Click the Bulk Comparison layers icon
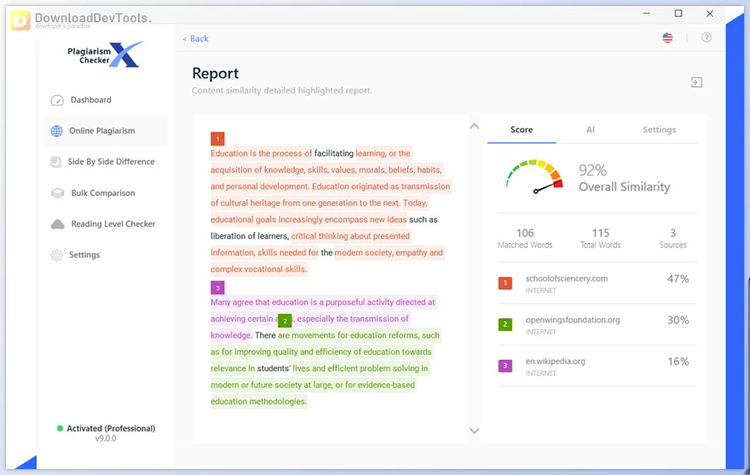The height and width of the screenshot is (475, 750). [x=57, y=193]
